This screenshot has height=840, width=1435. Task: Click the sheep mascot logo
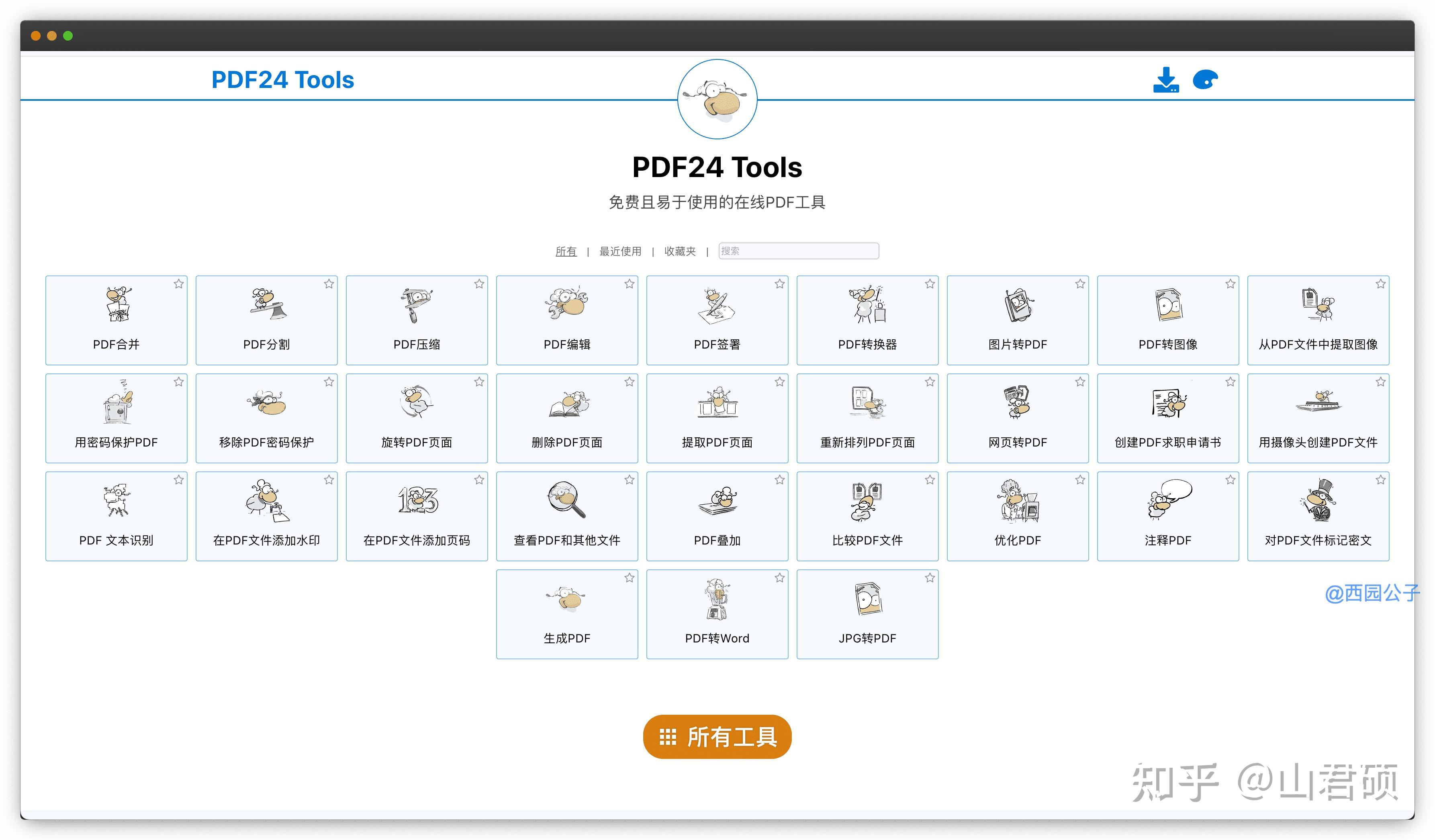coord(717,99)
